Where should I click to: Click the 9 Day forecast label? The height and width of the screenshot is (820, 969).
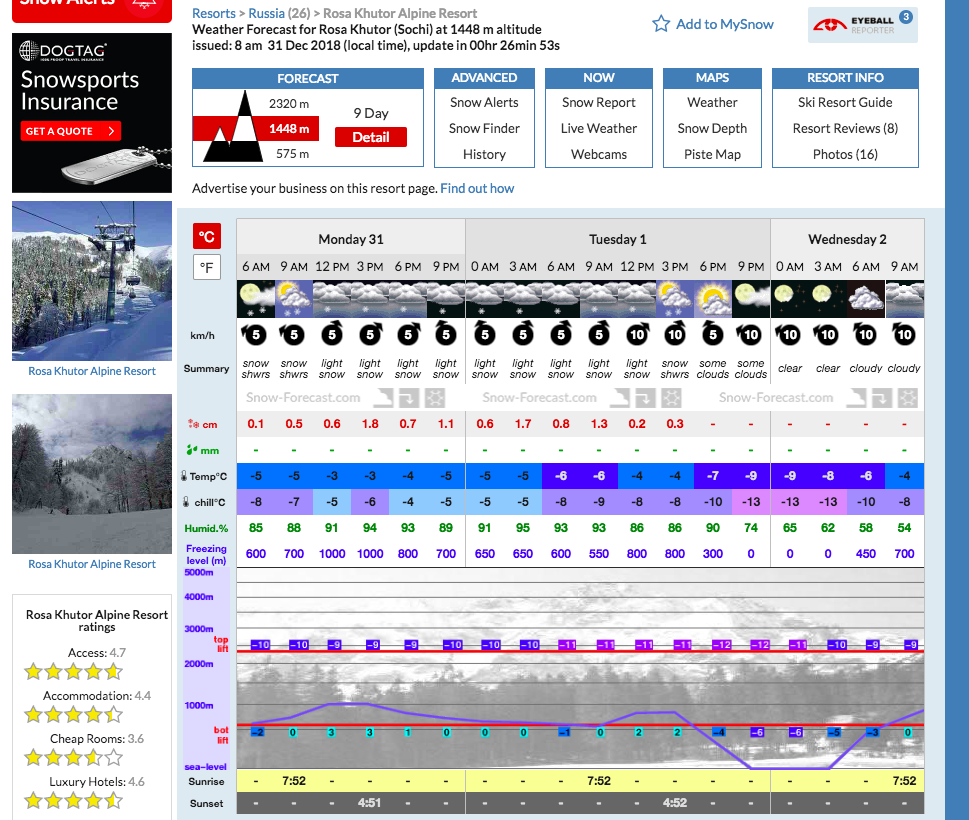[371, 113]
